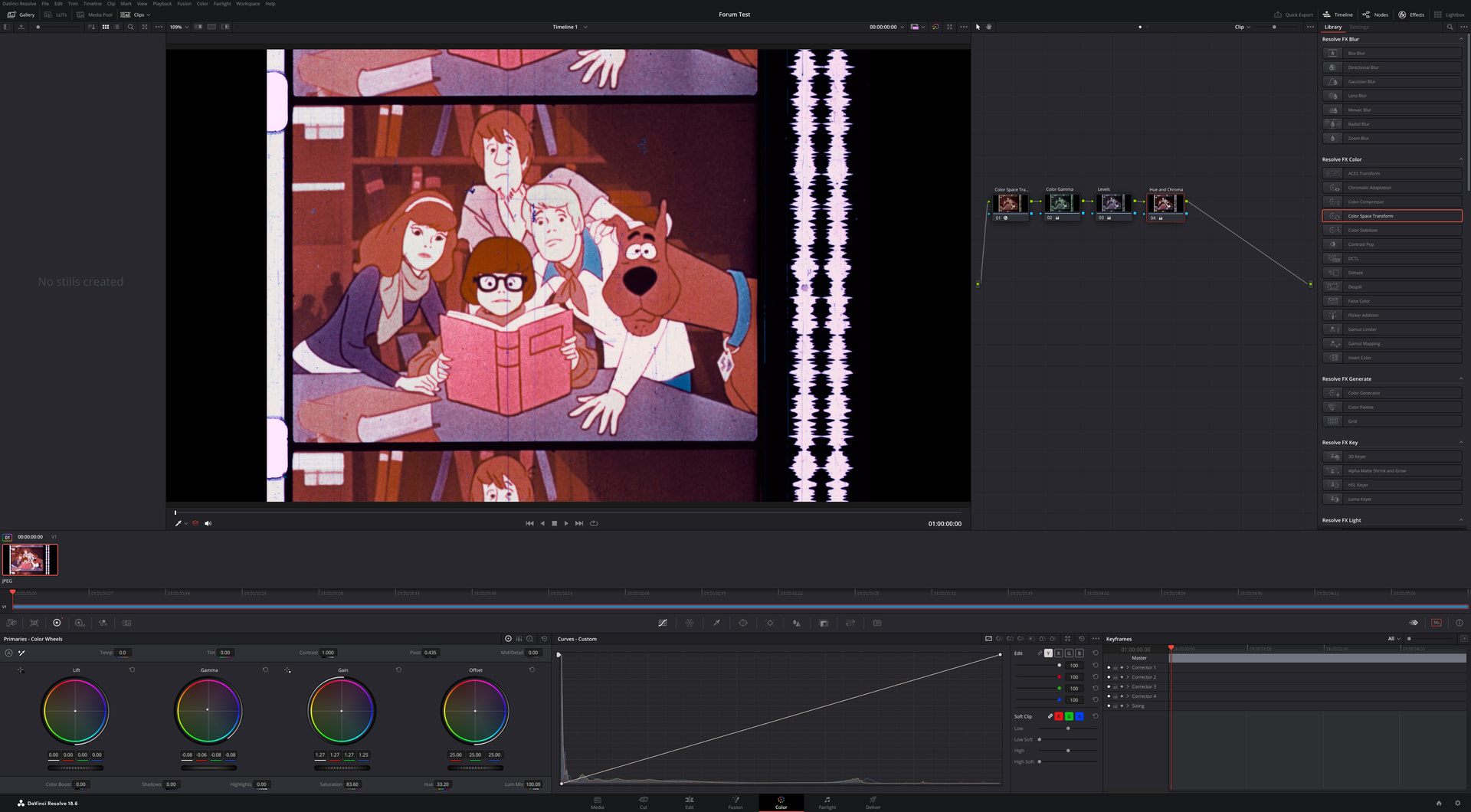
Task: Collapse the Resolve FX Color section
Action: (1460, 159)
